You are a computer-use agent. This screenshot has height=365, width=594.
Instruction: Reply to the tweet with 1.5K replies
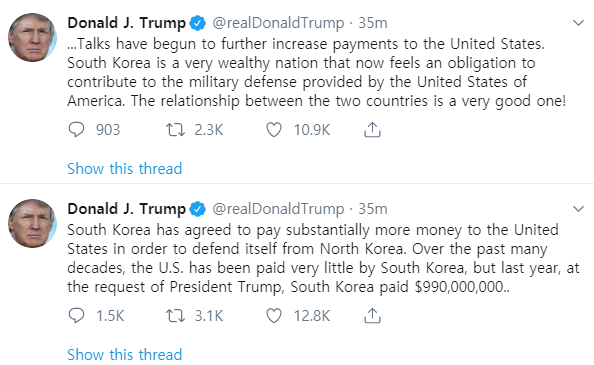[x=76, y=316]
